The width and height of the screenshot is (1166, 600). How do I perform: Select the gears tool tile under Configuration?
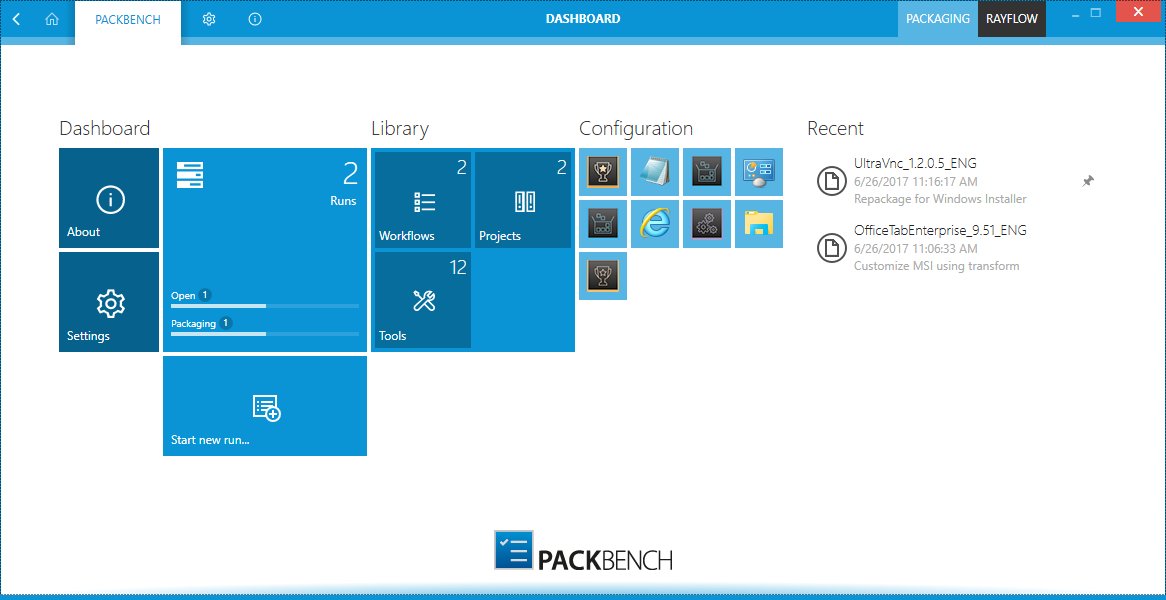tap(707, 224)
